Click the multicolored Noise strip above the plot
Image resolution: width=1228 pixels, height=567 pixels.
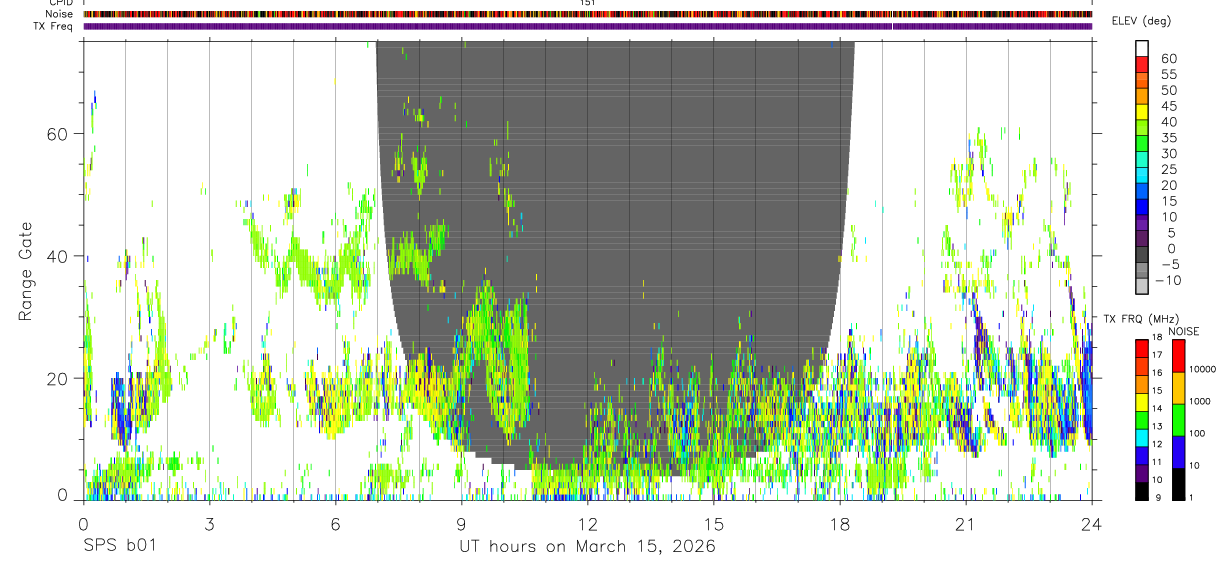click(x=588, y=14)
